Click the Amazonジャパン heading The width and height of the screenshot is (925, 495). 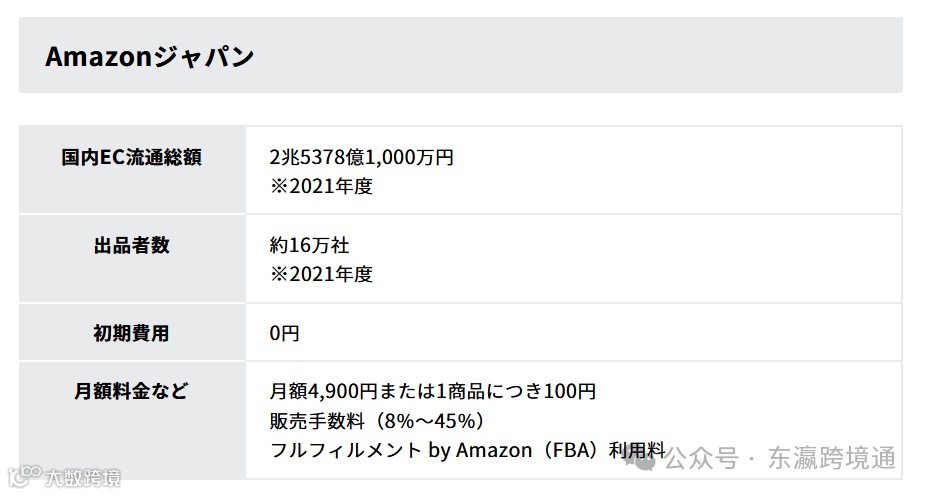click(x=150, y=56)
